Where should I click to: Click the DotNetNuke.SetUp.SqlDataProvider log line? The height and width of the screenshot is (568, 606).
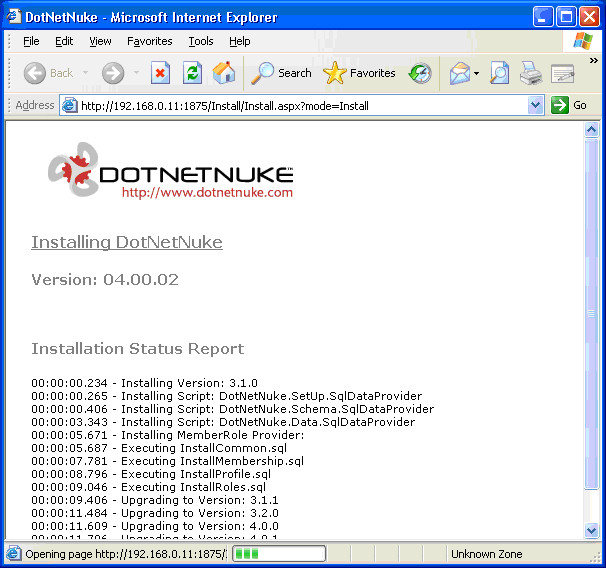pos(226,396)
